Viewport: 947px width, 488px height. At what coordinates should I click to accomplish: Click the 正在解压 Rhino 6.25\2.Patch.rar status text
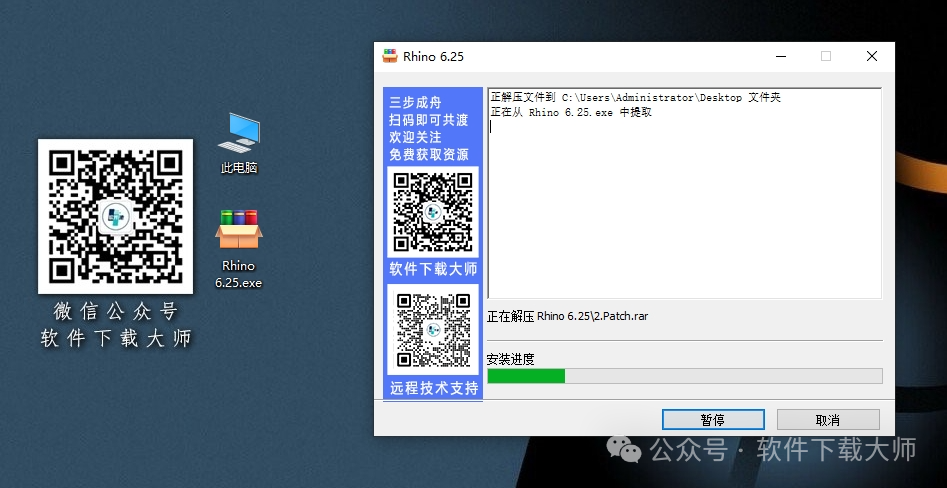click(568, 316)
